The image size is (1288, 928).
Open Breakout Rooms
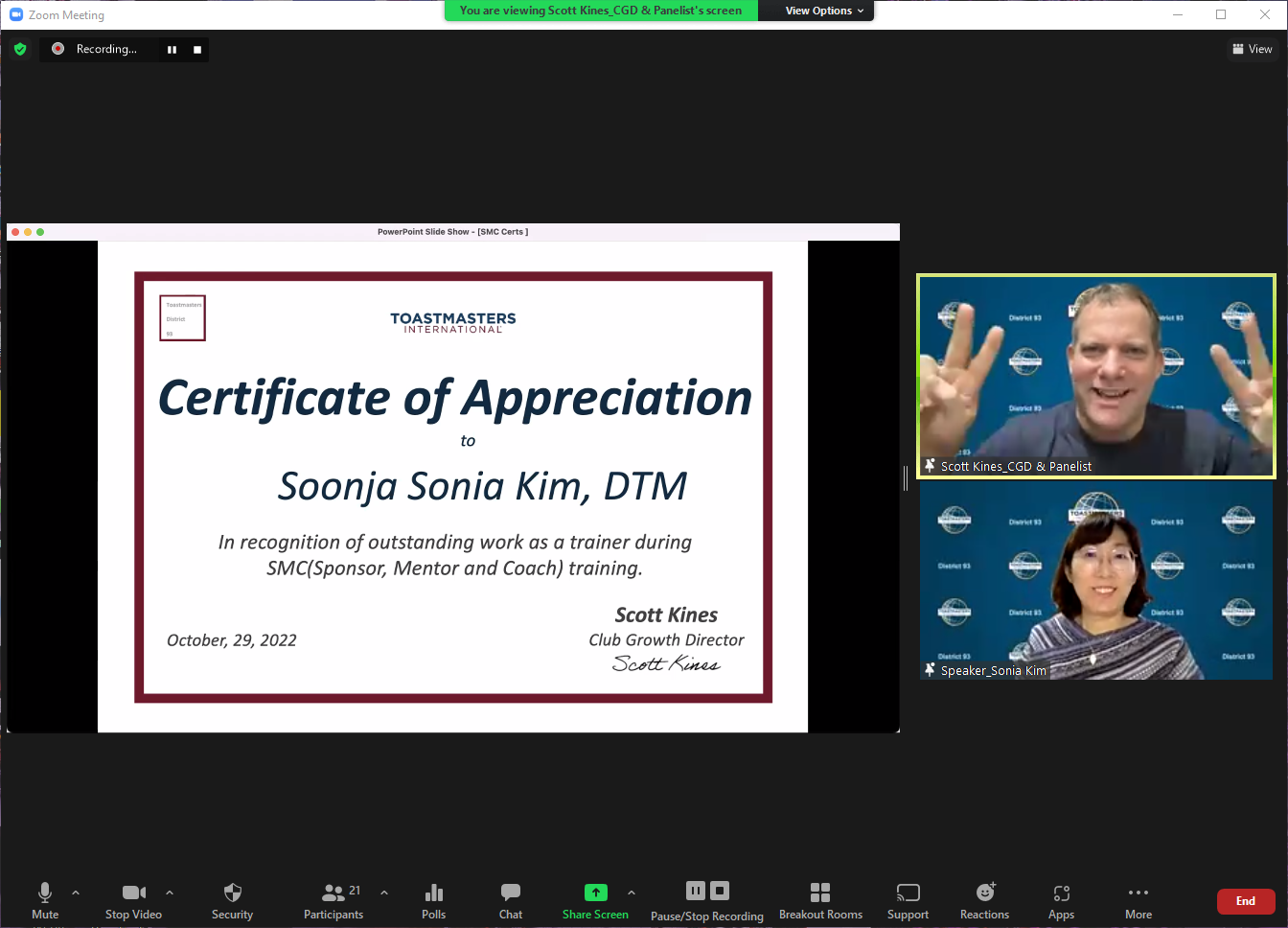[820, 901]
